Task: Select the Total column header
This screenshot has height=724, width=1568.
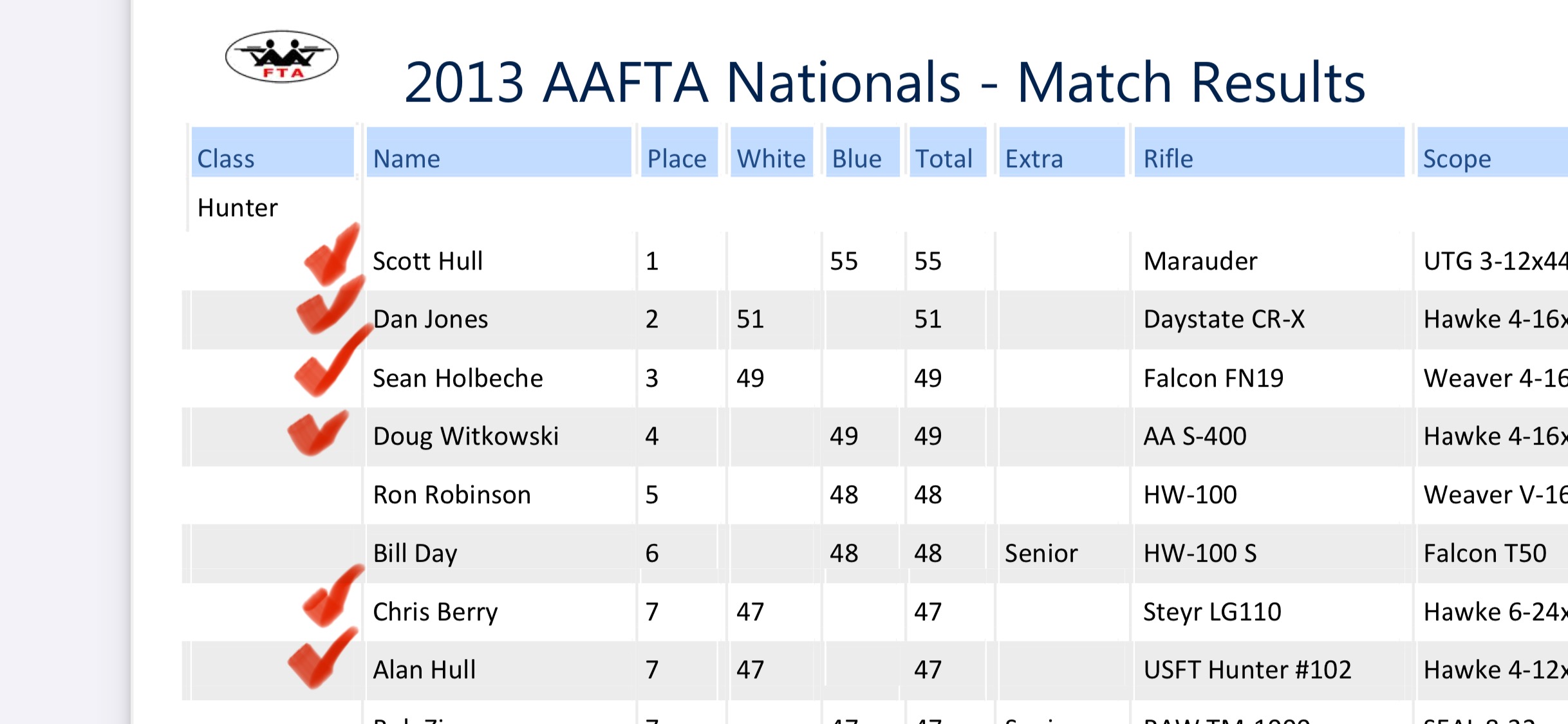Action: 947,152
